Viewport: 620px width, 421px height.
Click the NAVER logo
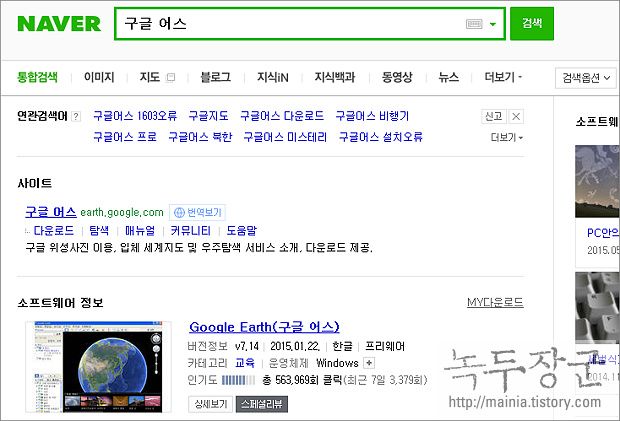pyautogui.click(x=59, y=24)
